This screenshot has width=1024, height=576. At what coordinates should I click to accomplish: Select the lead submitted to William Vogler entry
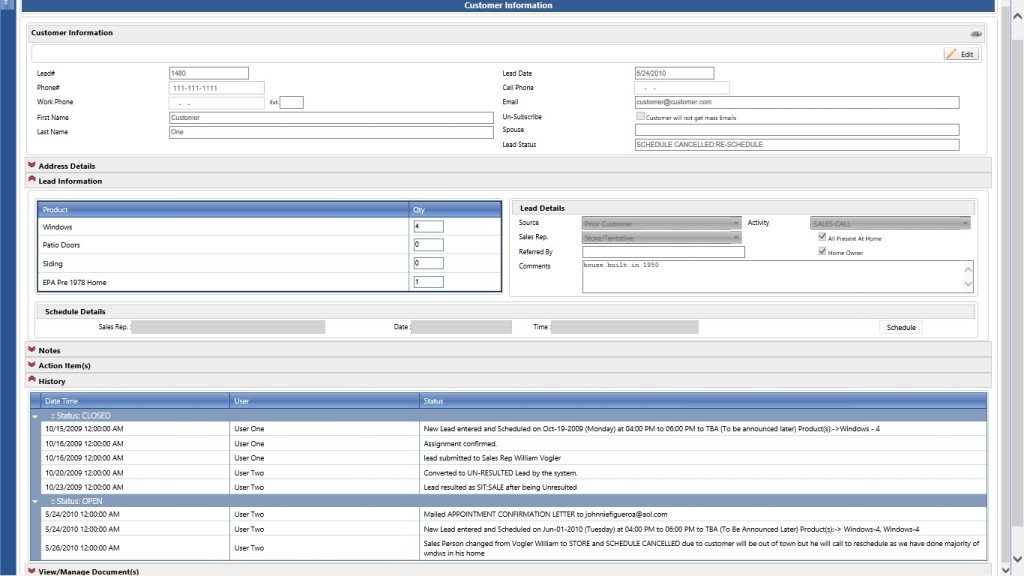513,458
